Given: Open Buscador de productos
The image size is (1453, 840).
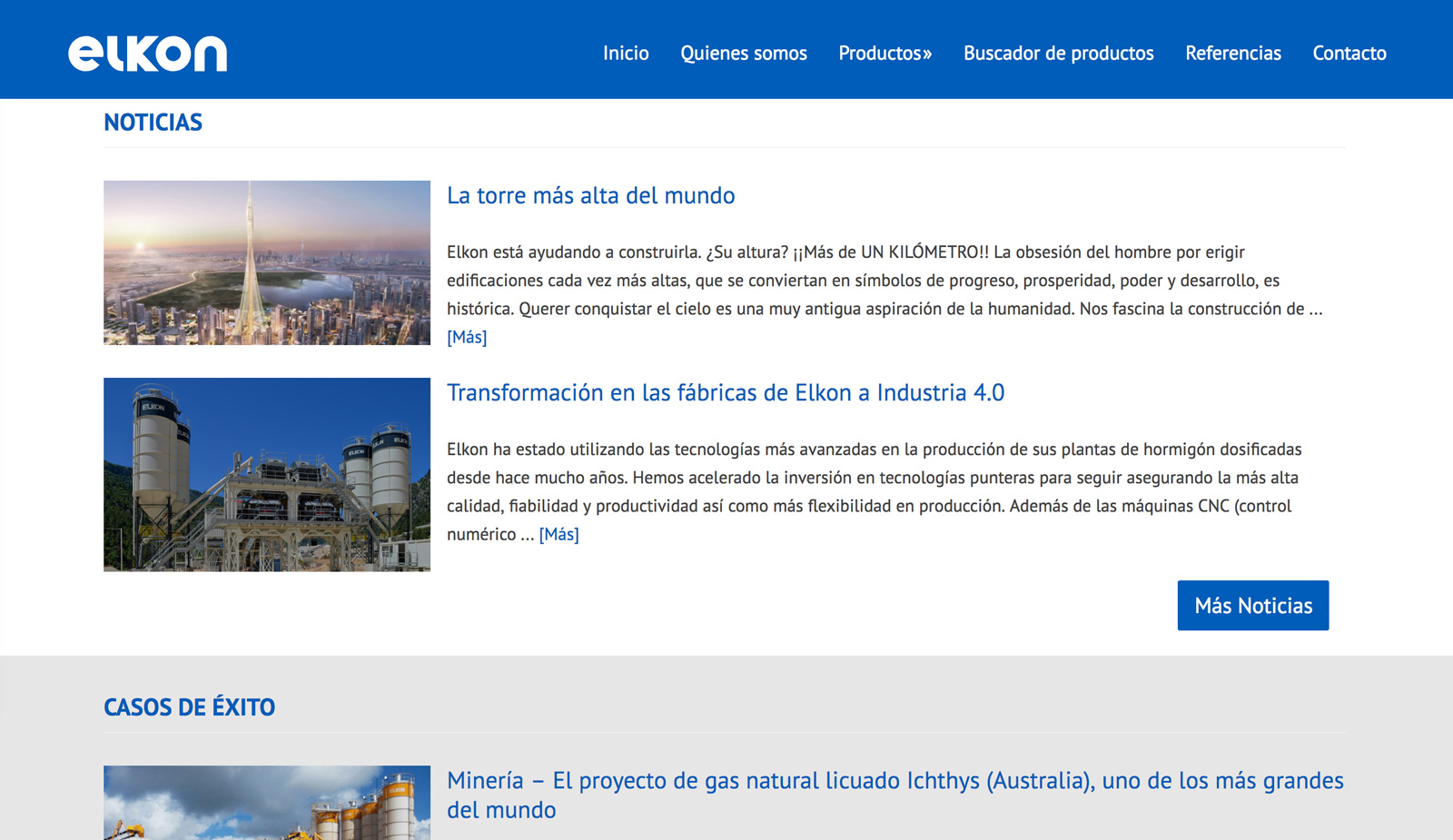Looking at the screenshot, I should pos(1059,54).
